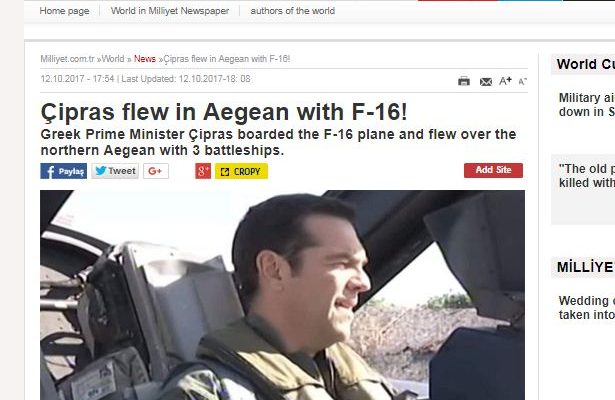Email the article via envelope icon
Viewport: 615px width, 400px height.
tap(486, 82)
